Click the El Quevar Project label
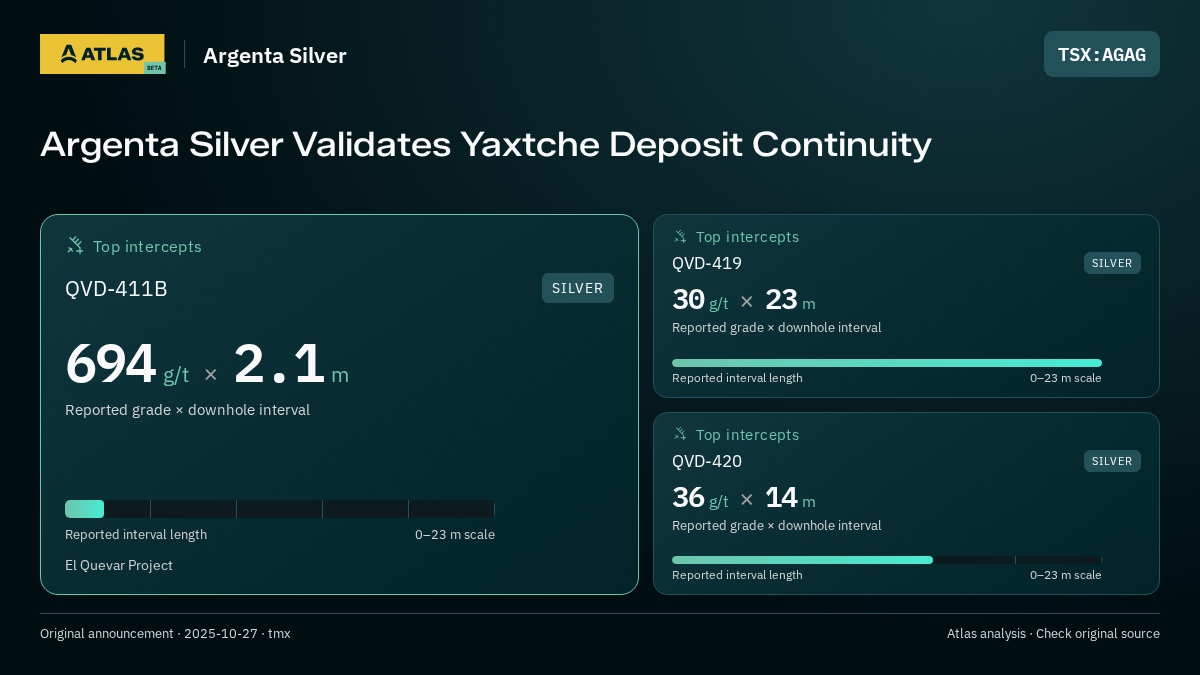Screen dimensions: 1200x675 tap(119, 565)
